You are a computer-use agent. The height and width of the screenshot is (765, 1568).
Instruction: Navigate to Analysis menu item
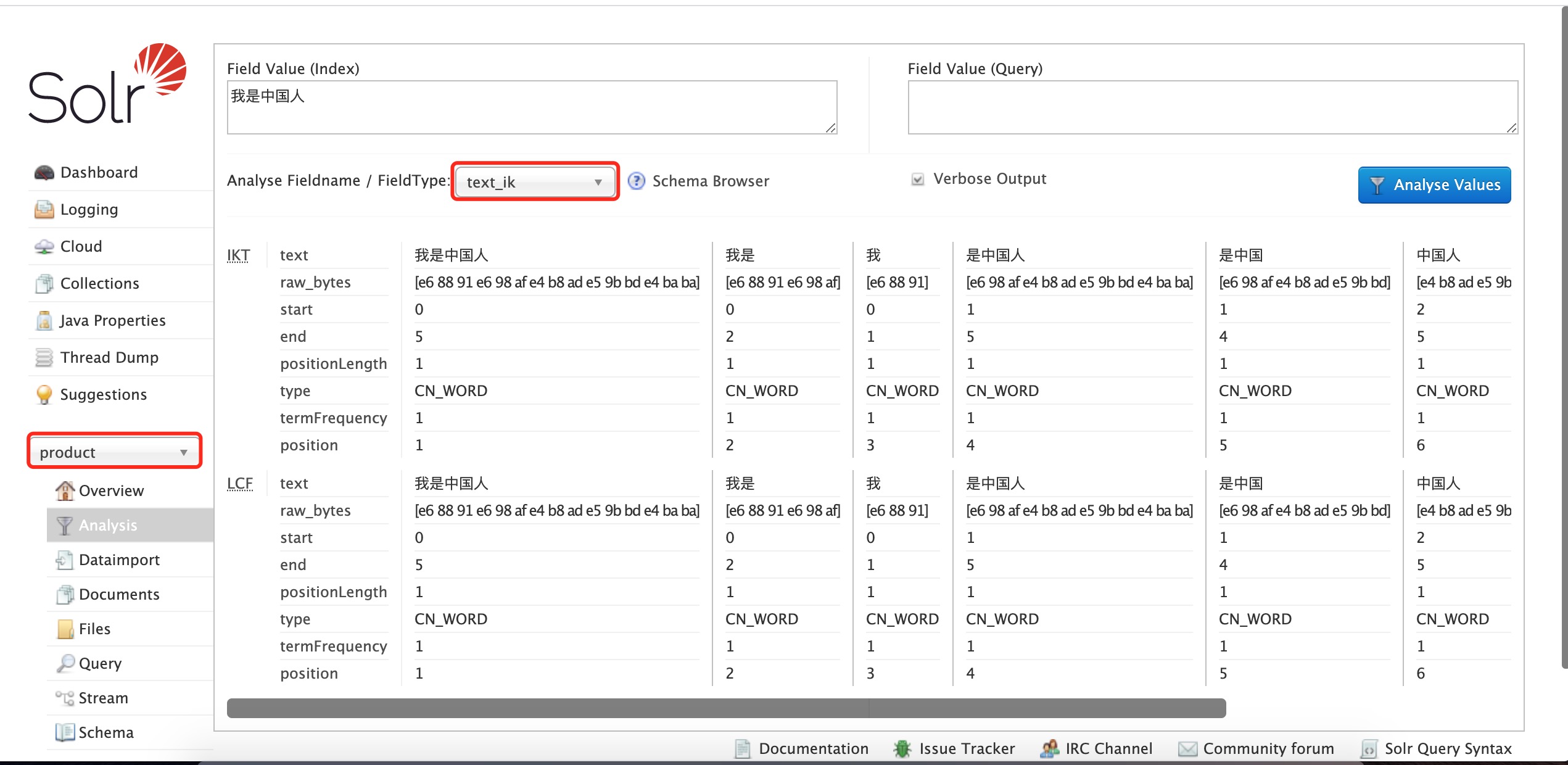coord(107,524)
